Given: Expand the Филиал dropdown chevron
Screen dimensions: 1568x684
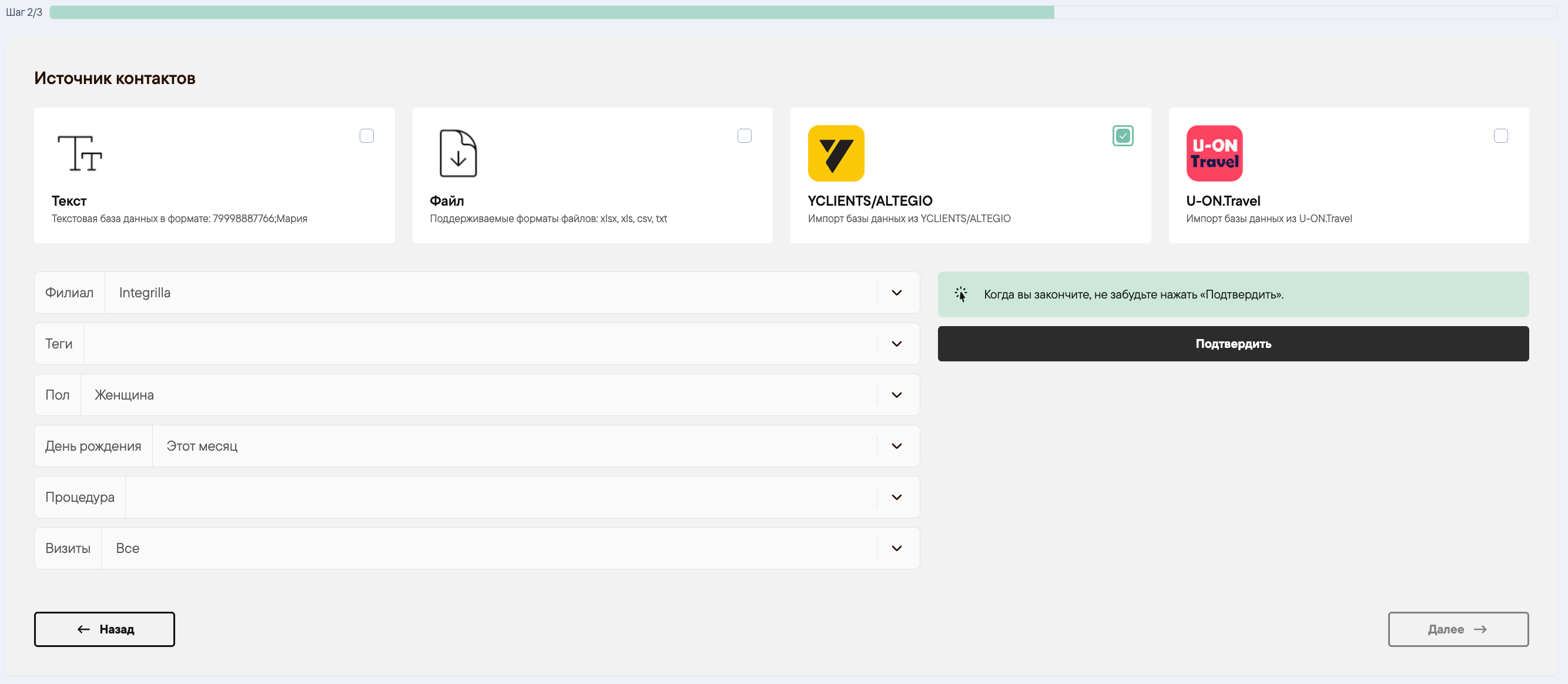Looking at the screenshot, I should 897,293.
